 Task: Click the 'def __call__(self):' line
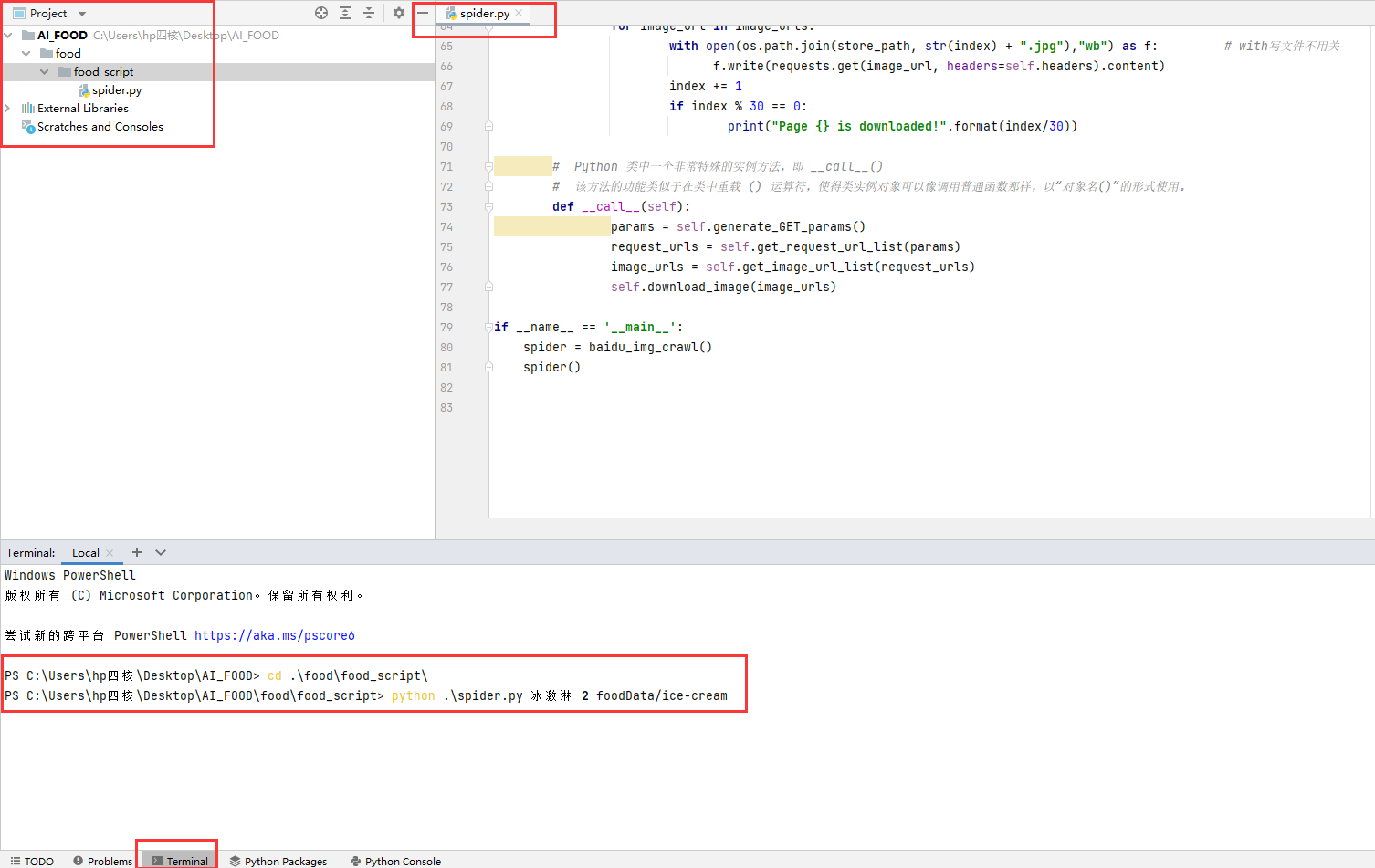pyautogui.click(x=621, y=207)
